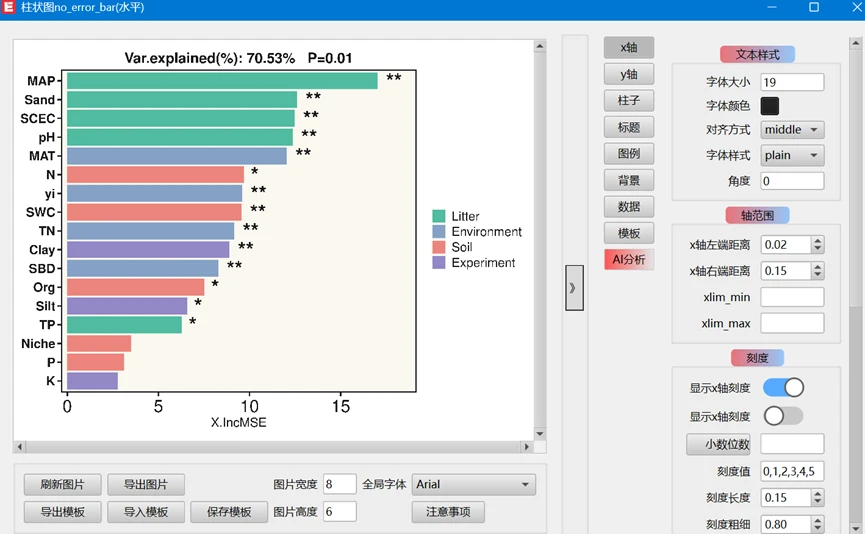This screenshot has width=865, height=534.
Task: Increase 刻度长度 using the up arrow
Action: coord(817,493)
